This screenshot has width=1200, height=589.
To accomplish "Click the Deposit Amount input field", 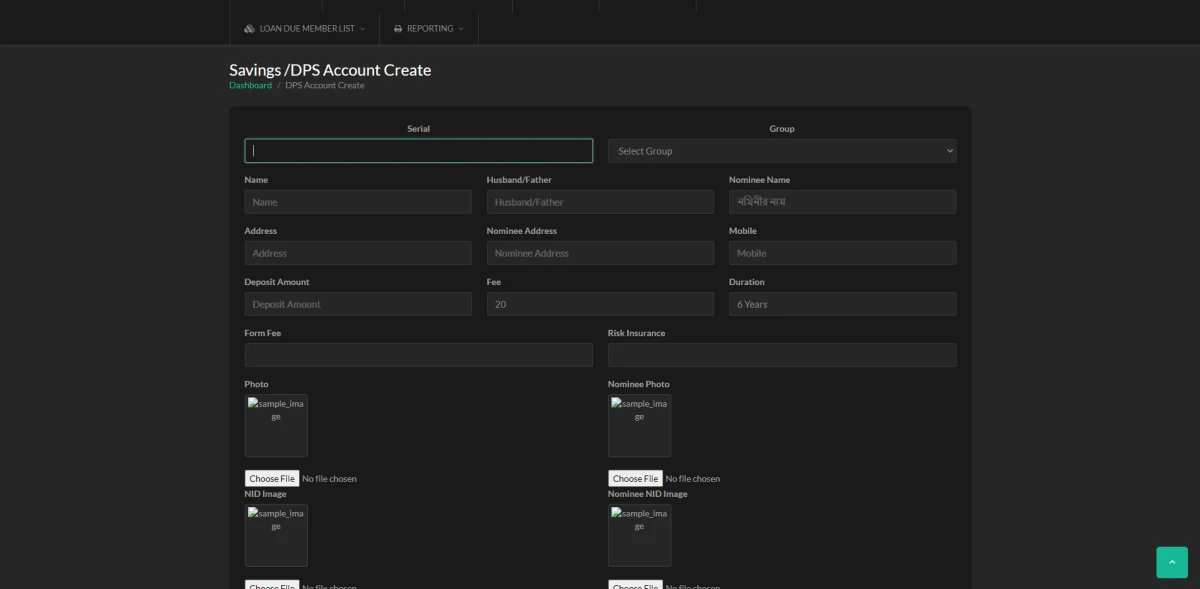I will click(x=357, y=304).
